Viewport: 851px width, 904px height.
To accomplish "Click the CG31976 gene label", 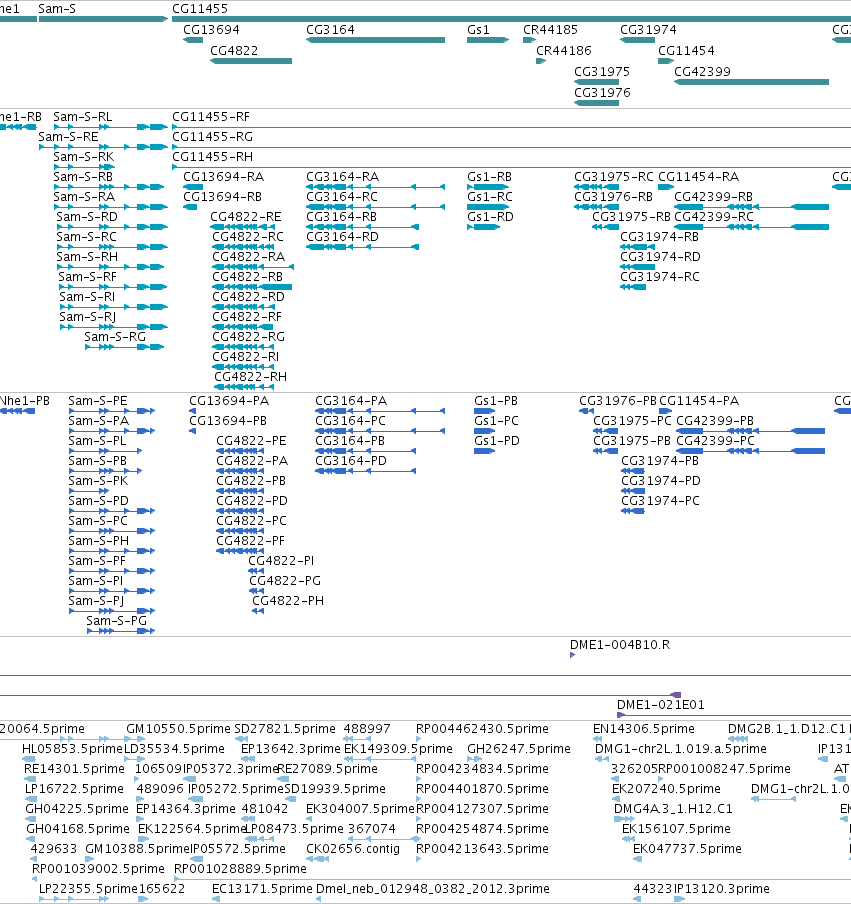I will coord(602,92).
